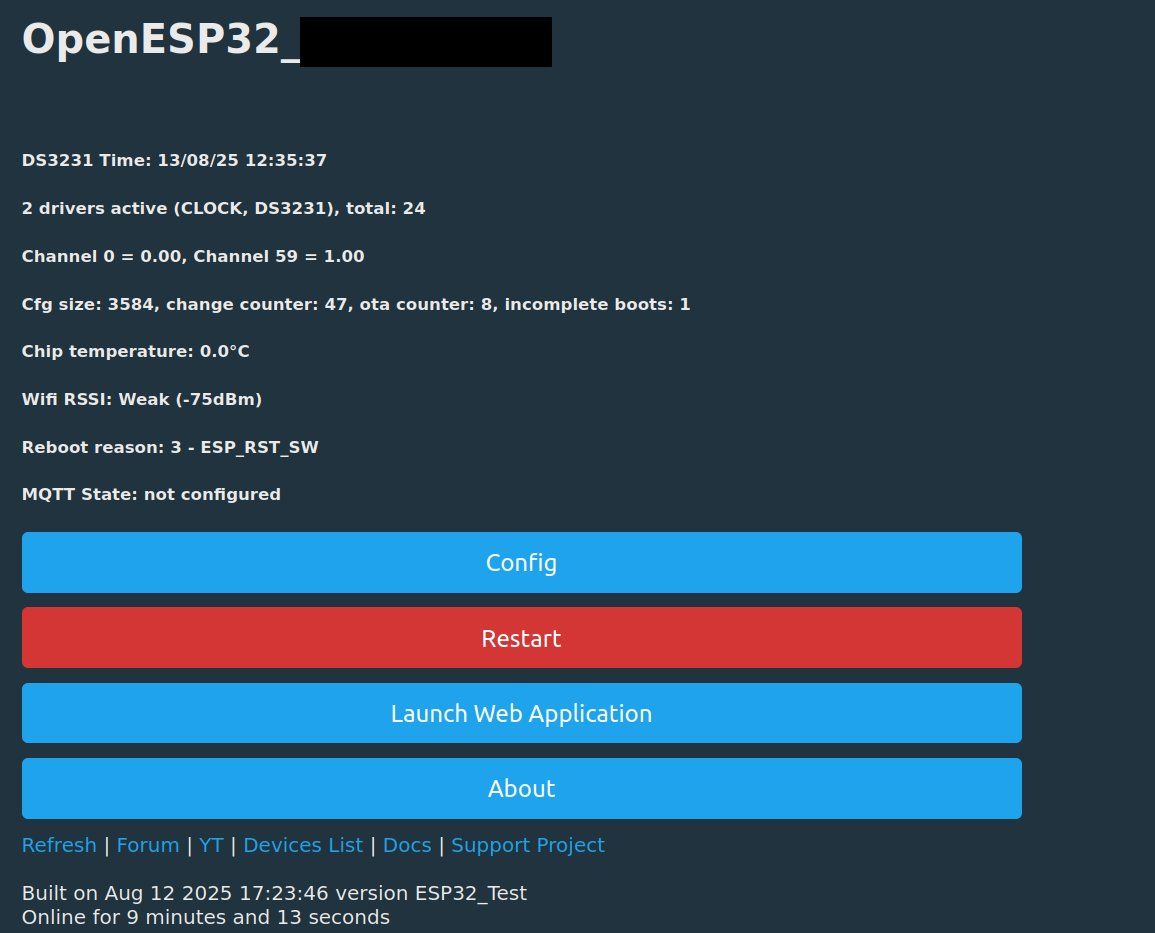The width and height of the screenshot is (1155, 933).
Task: Open the Forum link
Action: [x=148, y=845]
